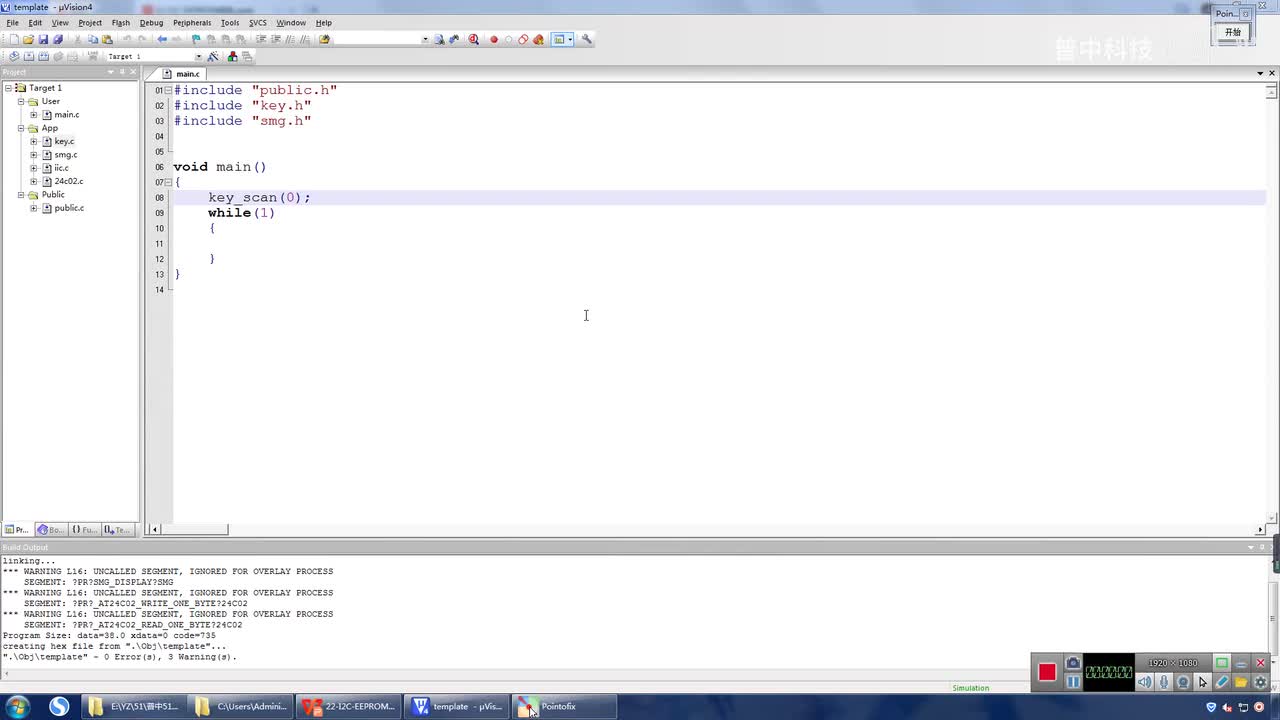The width and height of the screenshot is (1280, 720).
Task: Click the editor horizontal scrollbar thumb
Action: (195, 530)
